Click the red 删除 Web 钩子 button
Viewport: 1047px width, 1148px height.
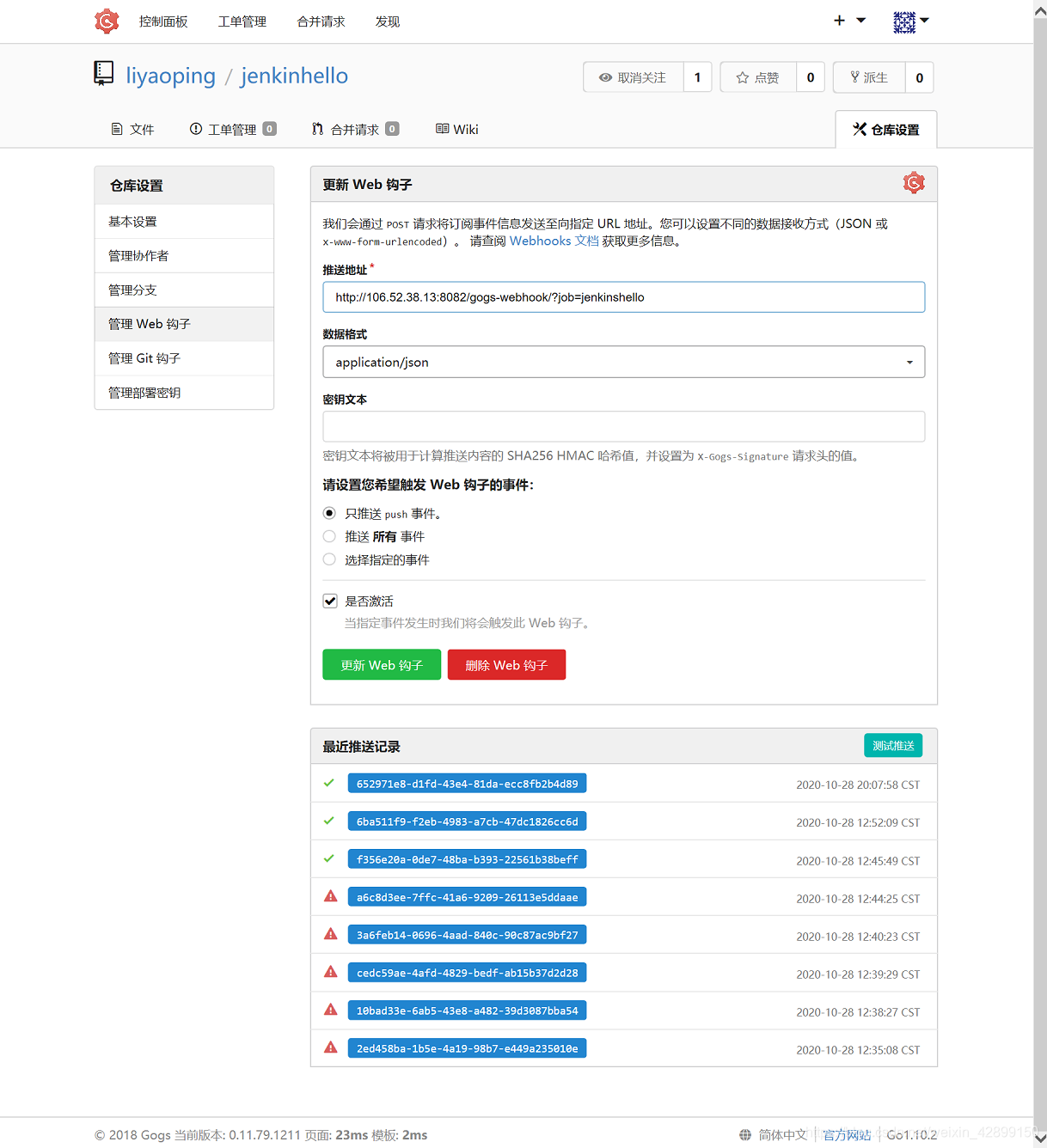click(506, 665)
